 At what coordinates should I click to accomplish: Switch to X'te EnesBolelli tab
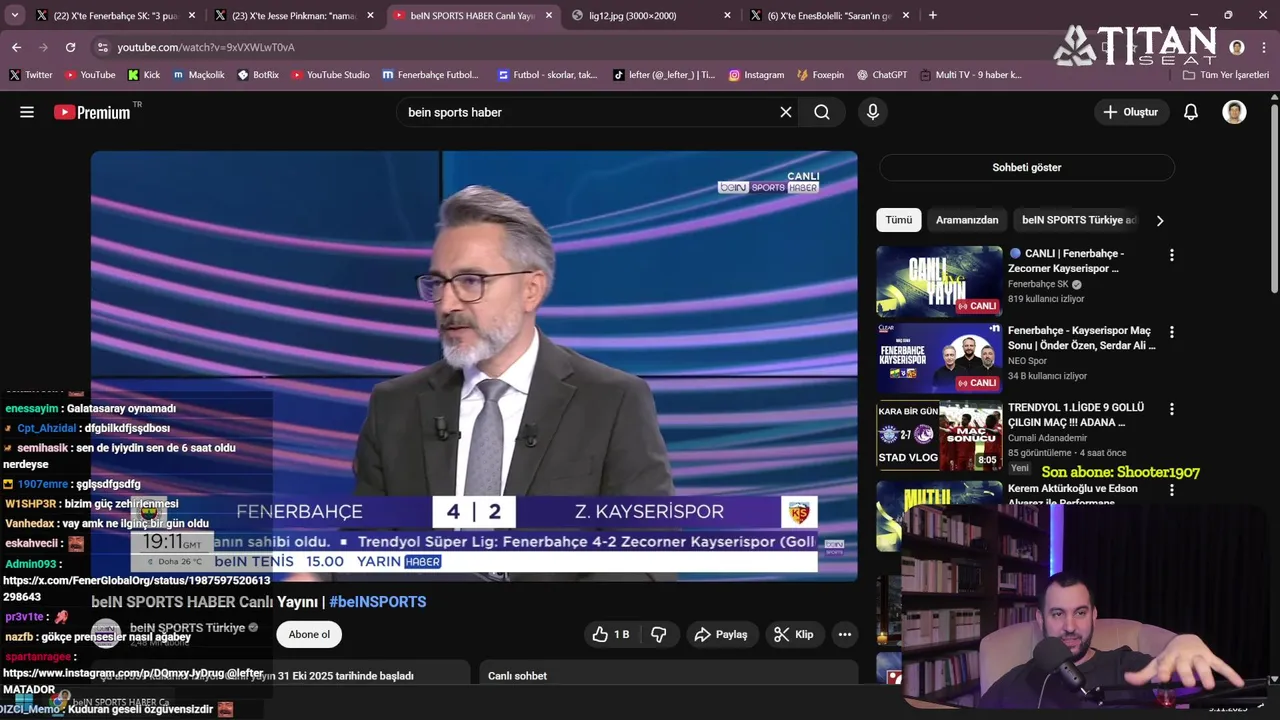click(829, 15)
